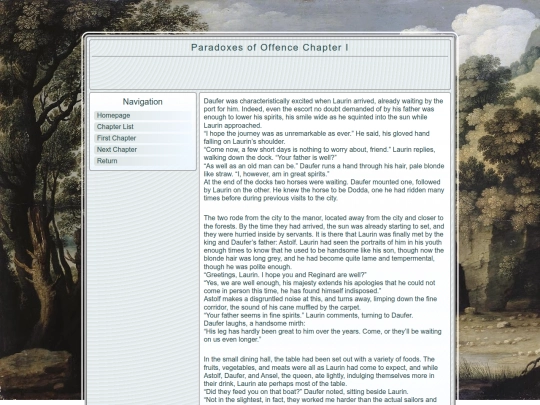The height and width of the screenshot is (405, 540).
Task: Click the line 'Yes, we are well enough, his majesty'
Action: click(320, 287)
